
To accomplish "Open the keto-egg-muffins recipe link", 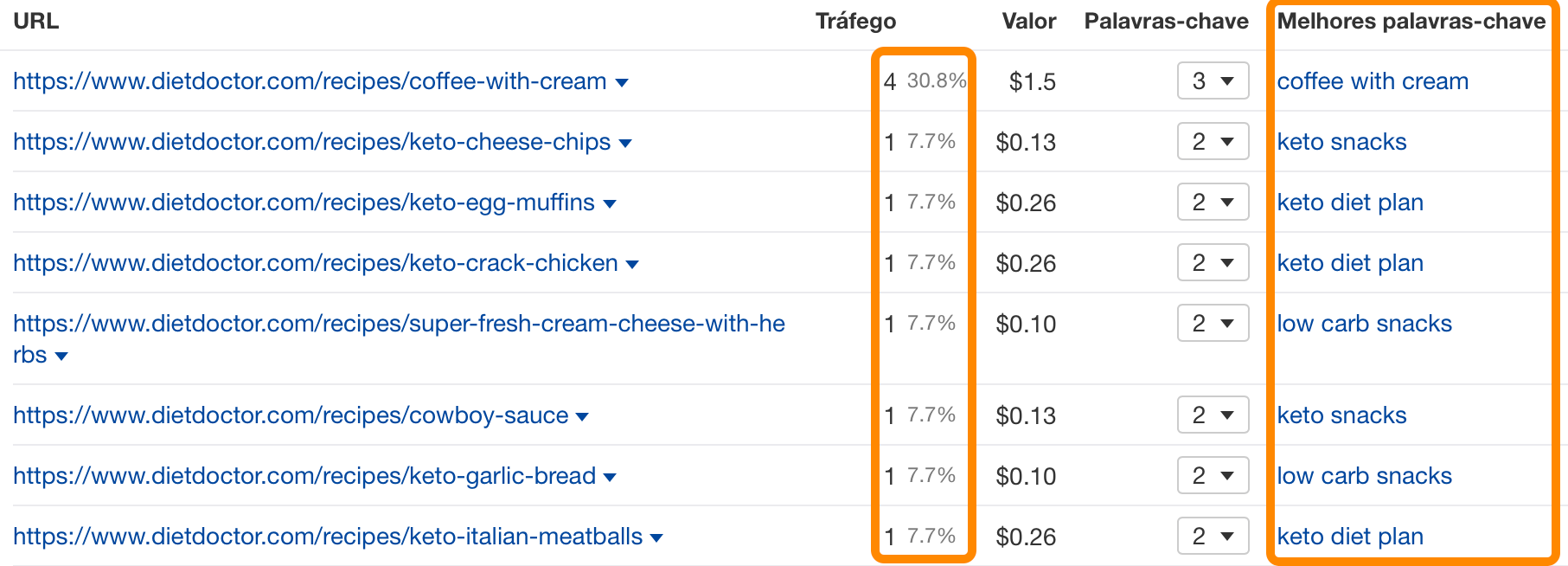I will (x=304, y=203).
